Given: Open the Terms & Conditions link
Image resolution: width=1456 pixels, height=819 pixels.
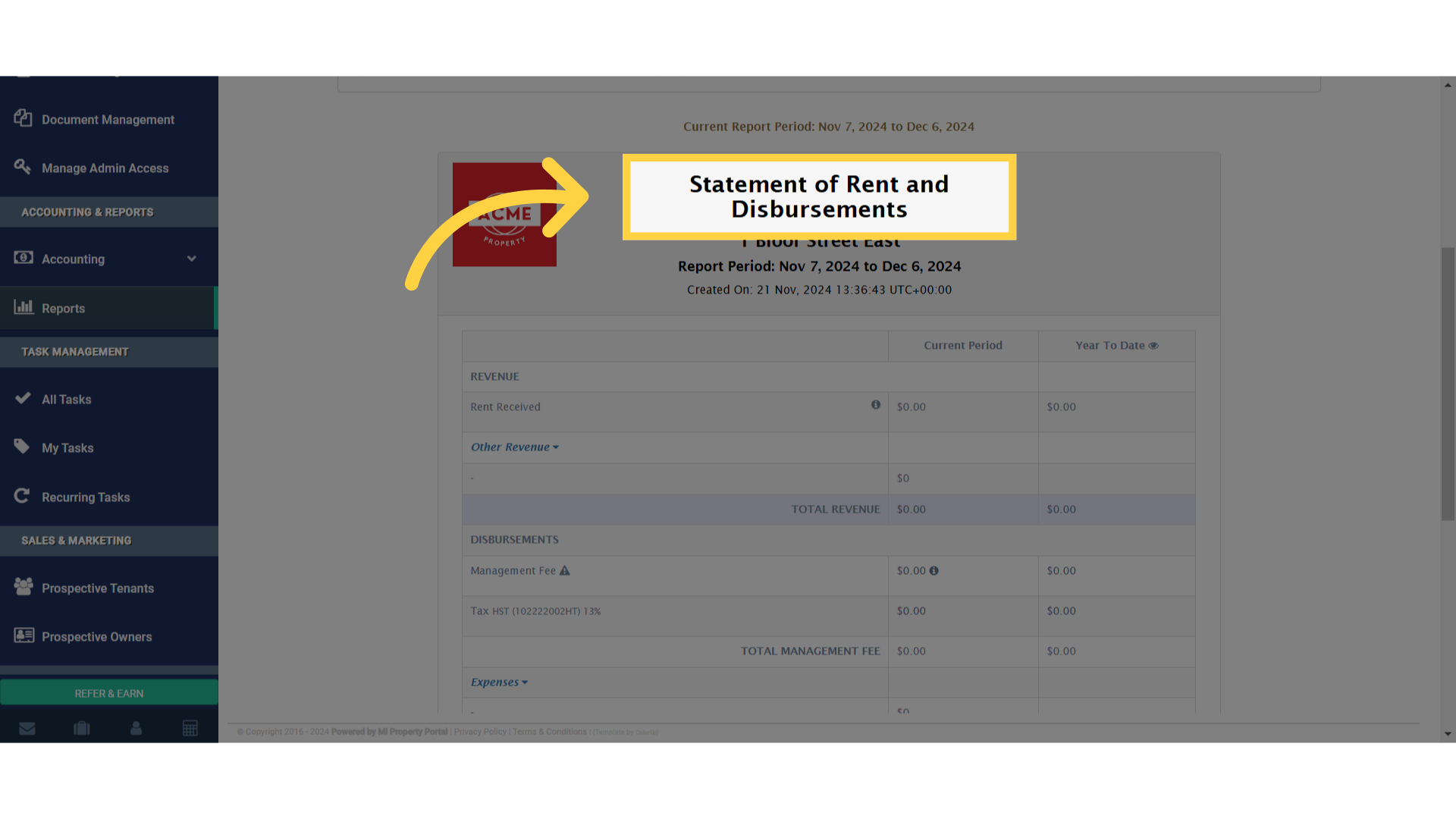Looking at the screenshot, I should (x=550, y=732).
